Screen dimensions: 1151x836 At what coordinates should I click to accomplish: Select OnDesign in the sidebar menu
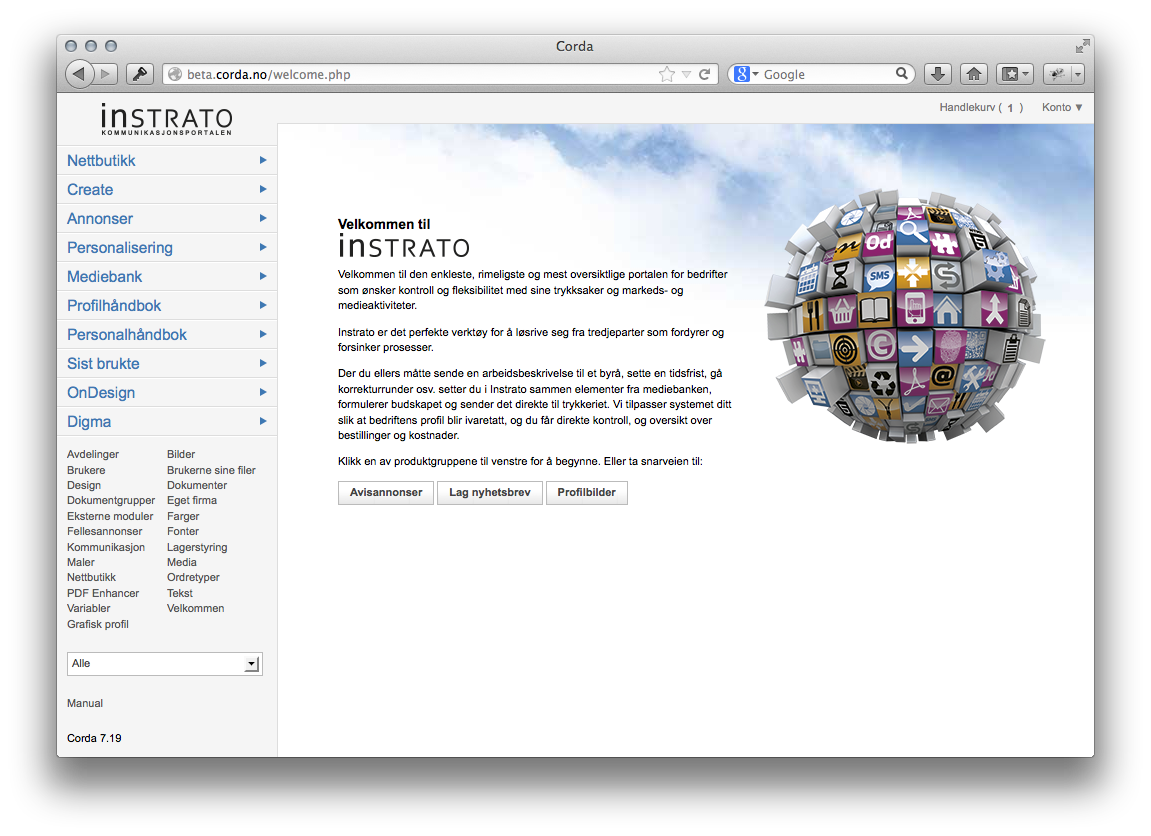point(101,393)
